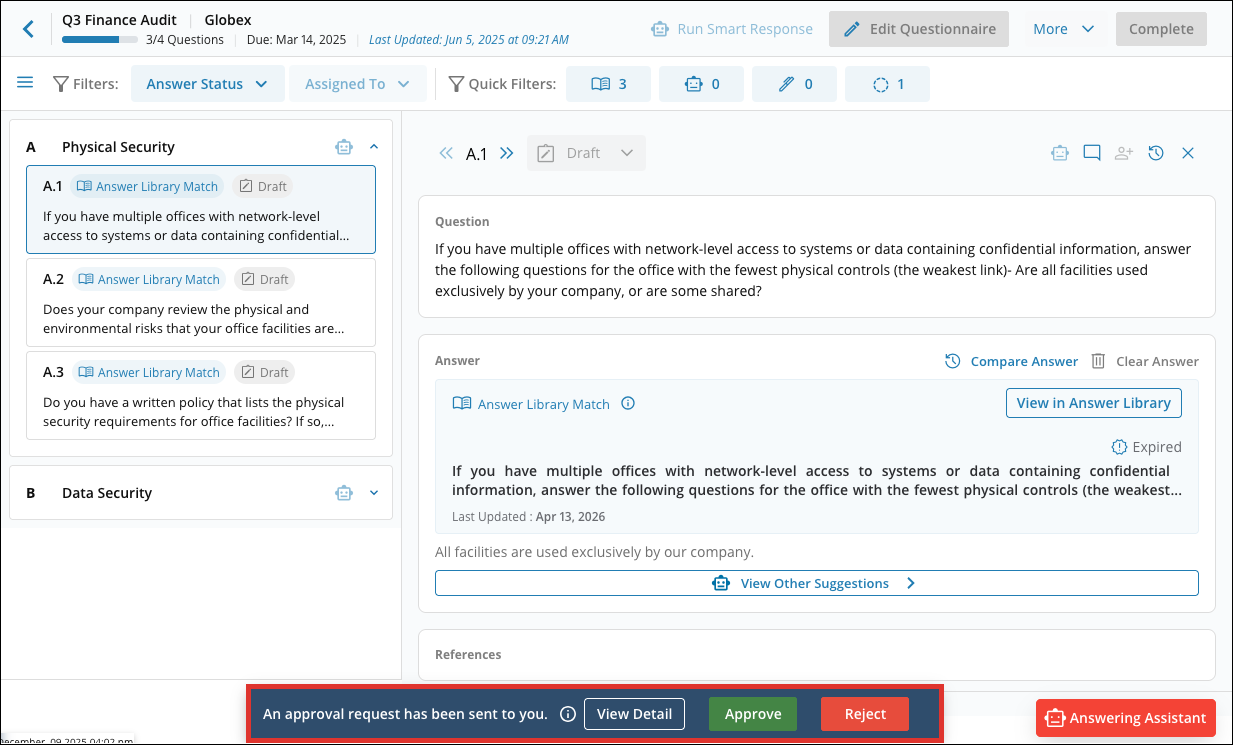Screen dimensions: 1233x745
Task: Click the answer text 'All facilities are used exclusively'
Action: click(x=594, y=552)
